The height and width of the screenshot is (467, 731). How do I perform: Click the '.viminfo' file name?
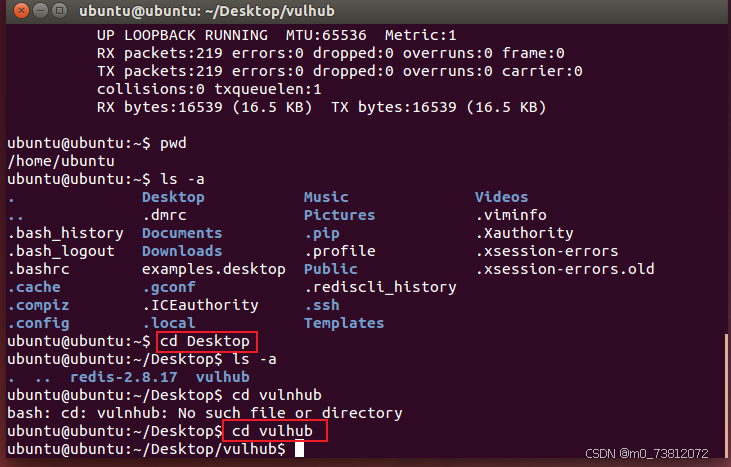(510, 215)
